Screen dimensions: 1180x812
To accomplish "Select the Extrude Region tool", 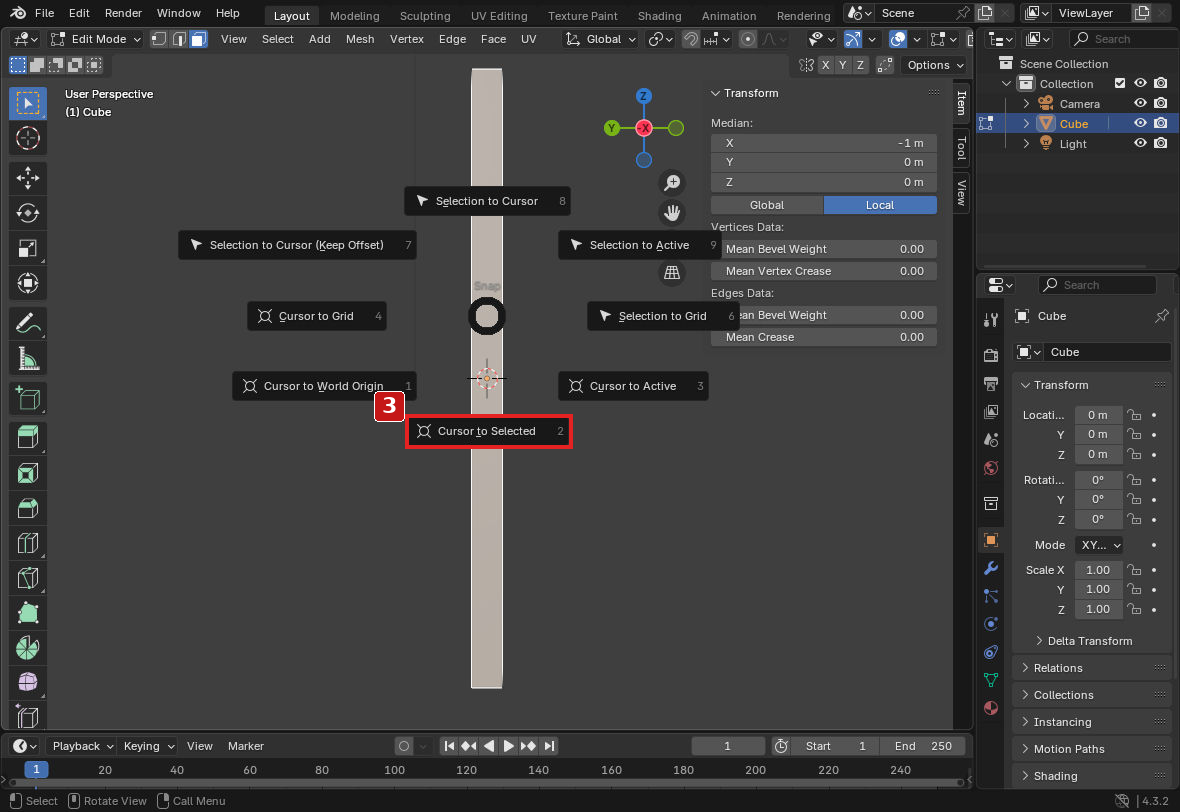I will [28, 438].
